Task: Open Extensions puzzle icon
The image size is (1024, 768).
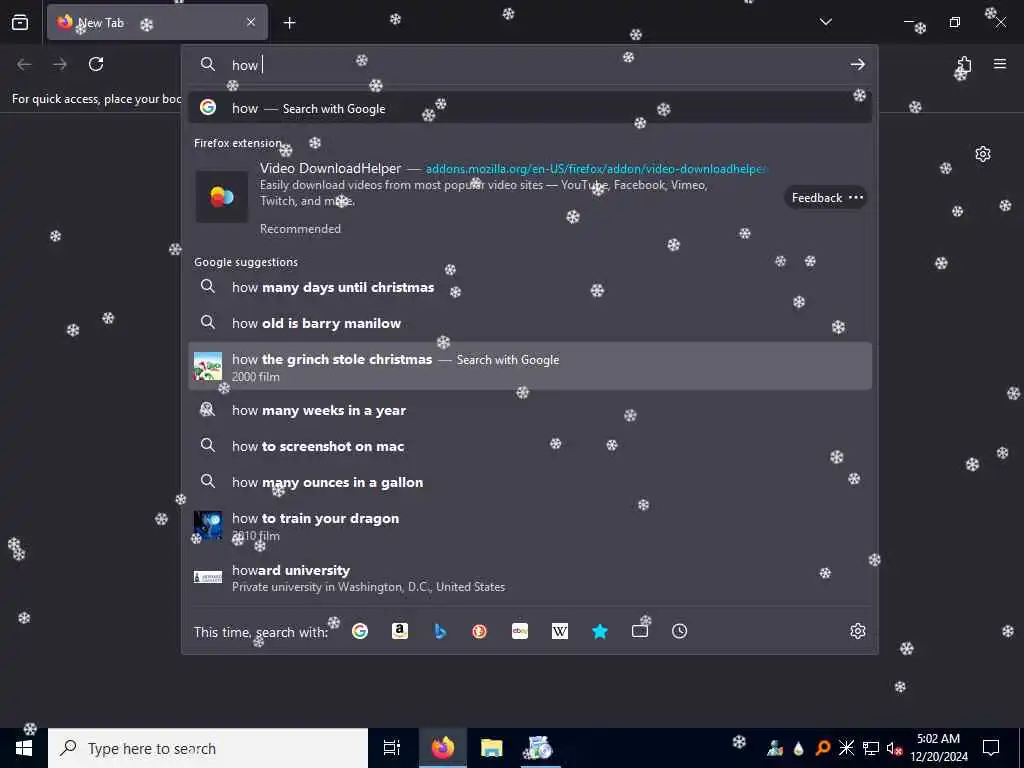Action: tap(964, 64)
